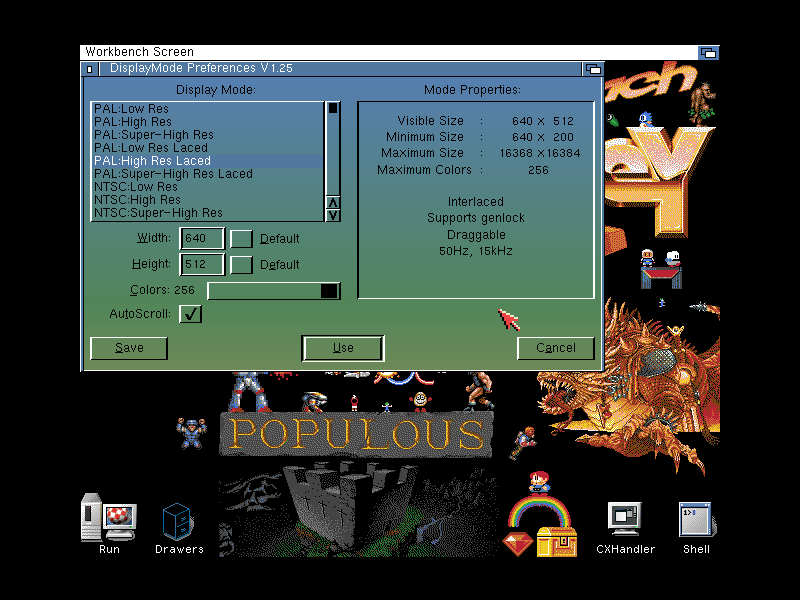Click the Use button
The width and height of the screenshot is (800, 600).
pos(343,348)
